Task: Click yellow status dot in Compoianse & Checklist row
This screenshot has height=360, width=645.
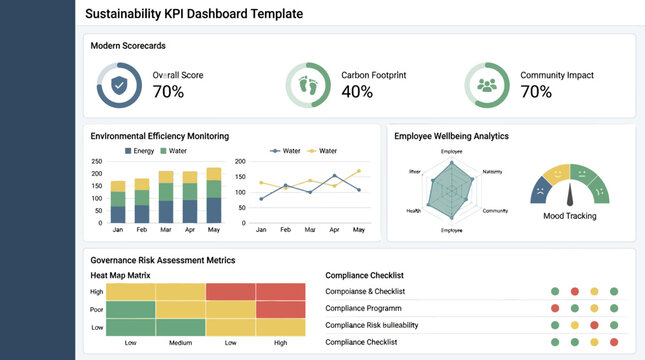Action: [594, 291]
